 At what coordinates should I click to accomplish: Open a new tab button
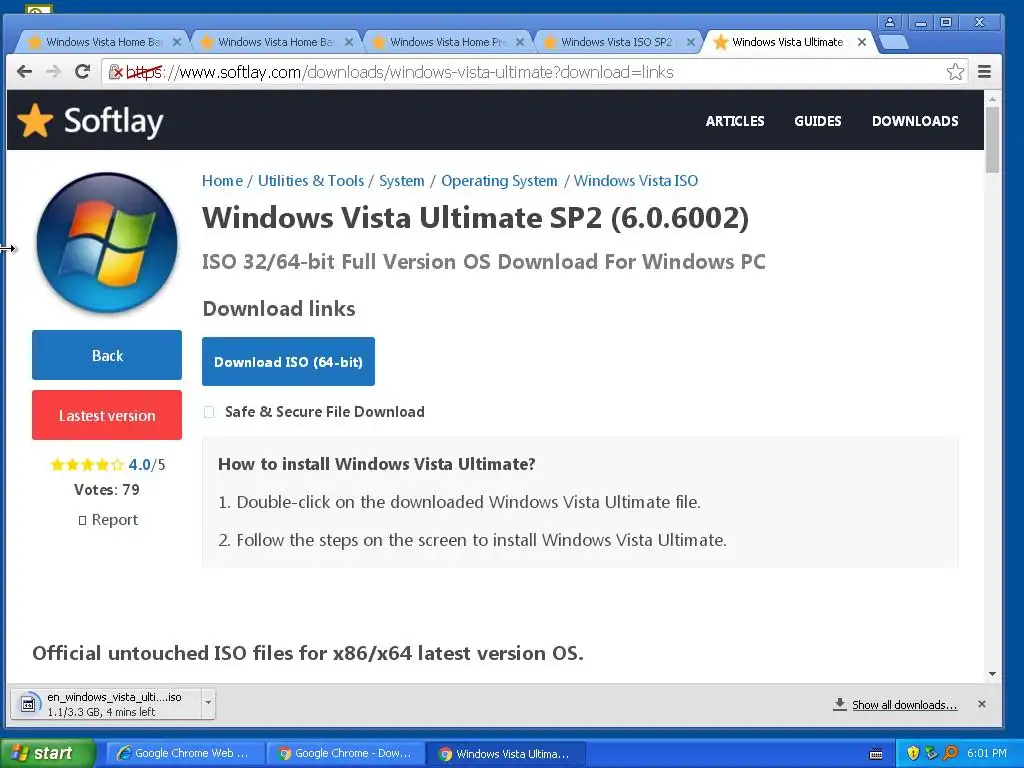click(x=893, y=42)
